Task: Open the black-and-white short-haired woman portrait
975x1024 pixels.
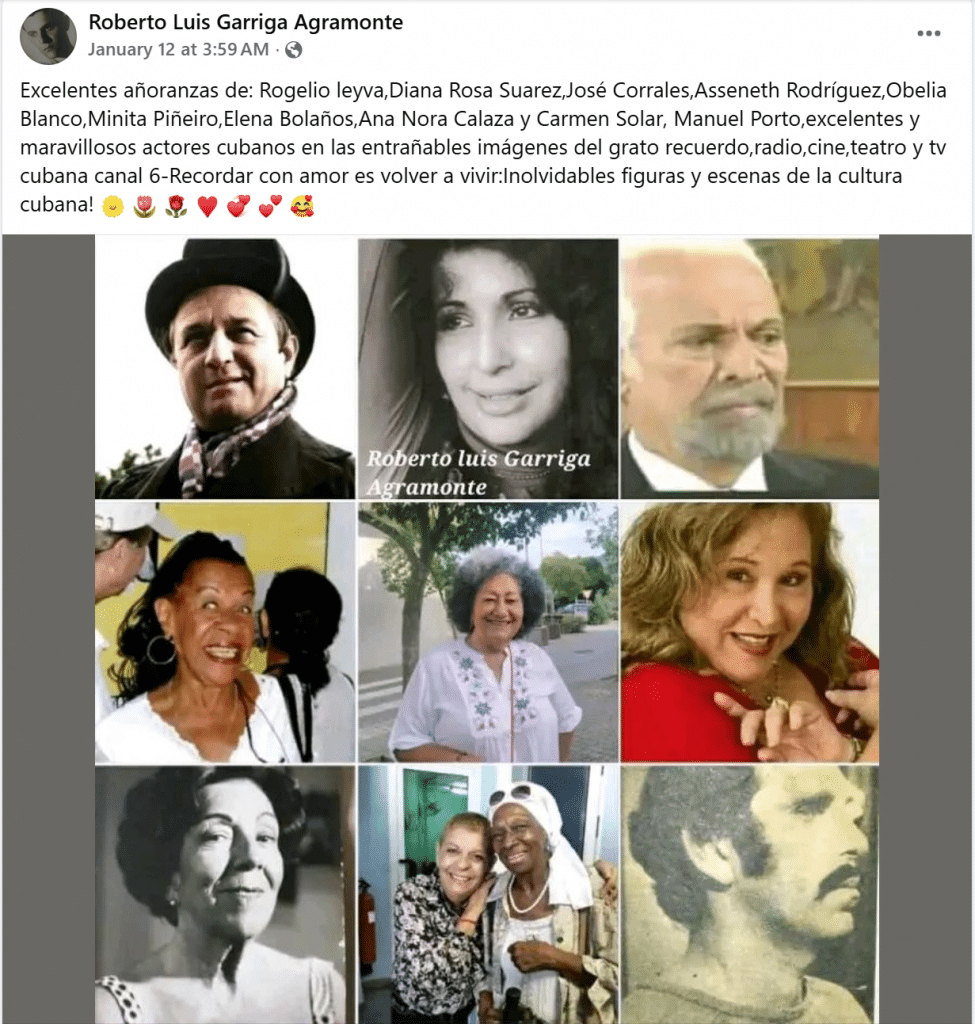Action: click(x=225, y=895)
